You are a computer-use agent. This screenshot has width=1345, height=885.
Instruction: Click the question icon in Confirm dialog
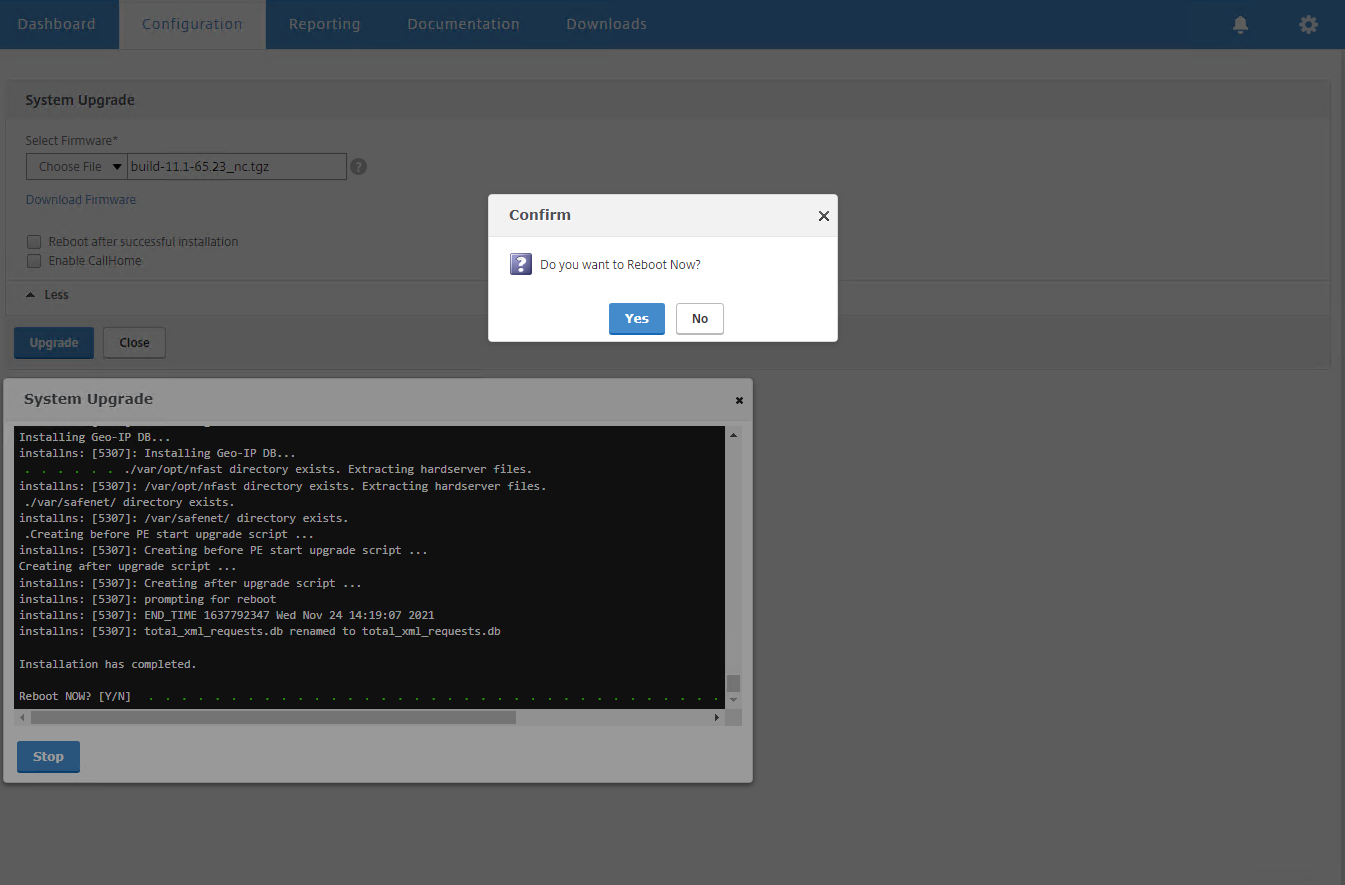[521, 264]
